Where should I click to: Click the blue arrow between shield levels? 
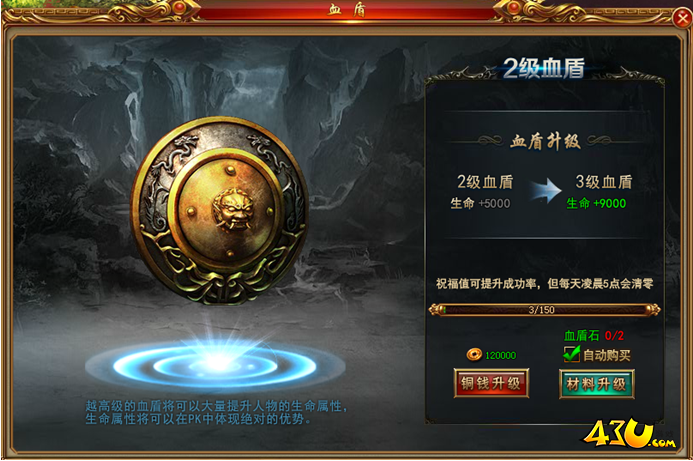click(x=546, y=191)
